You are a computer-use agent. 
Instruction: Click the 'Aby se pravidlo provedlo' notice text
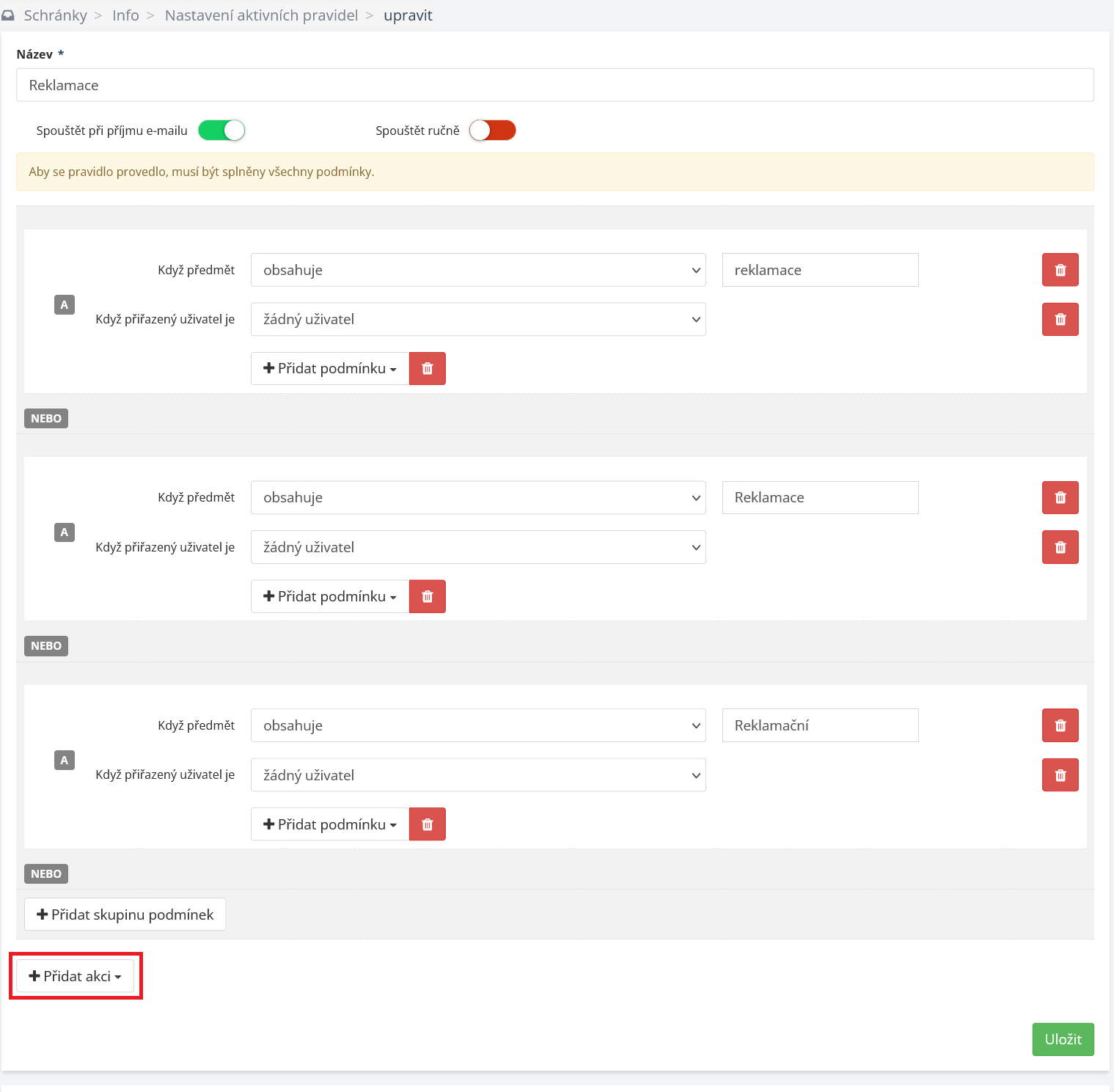[x=202, y=172]
